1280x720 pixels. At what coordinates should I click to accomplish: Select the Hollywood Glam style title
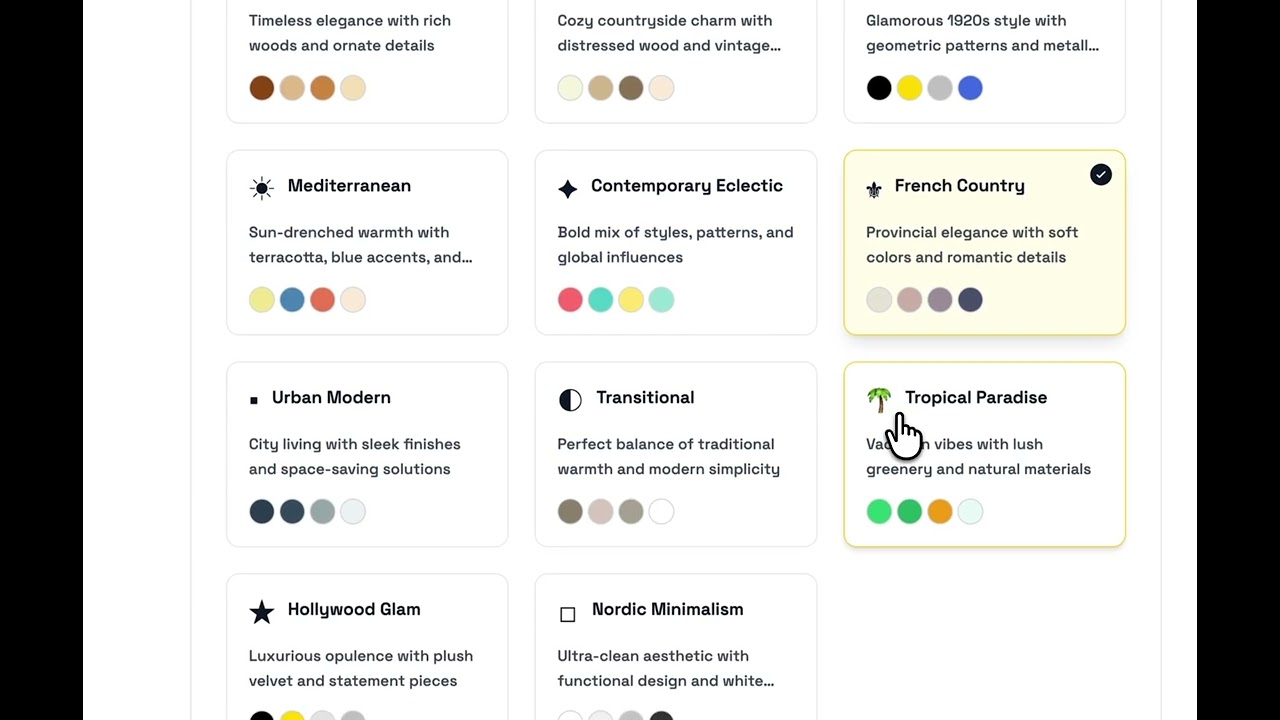pos(354,610)
